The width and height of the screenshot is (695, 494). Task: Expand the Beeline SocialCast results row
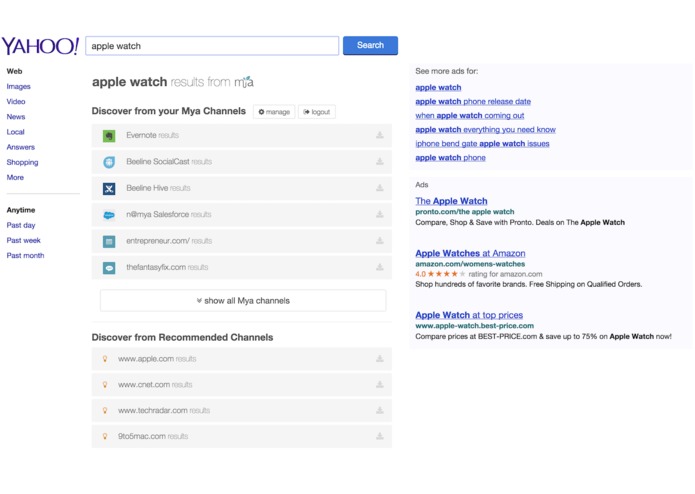pos(242,162)
